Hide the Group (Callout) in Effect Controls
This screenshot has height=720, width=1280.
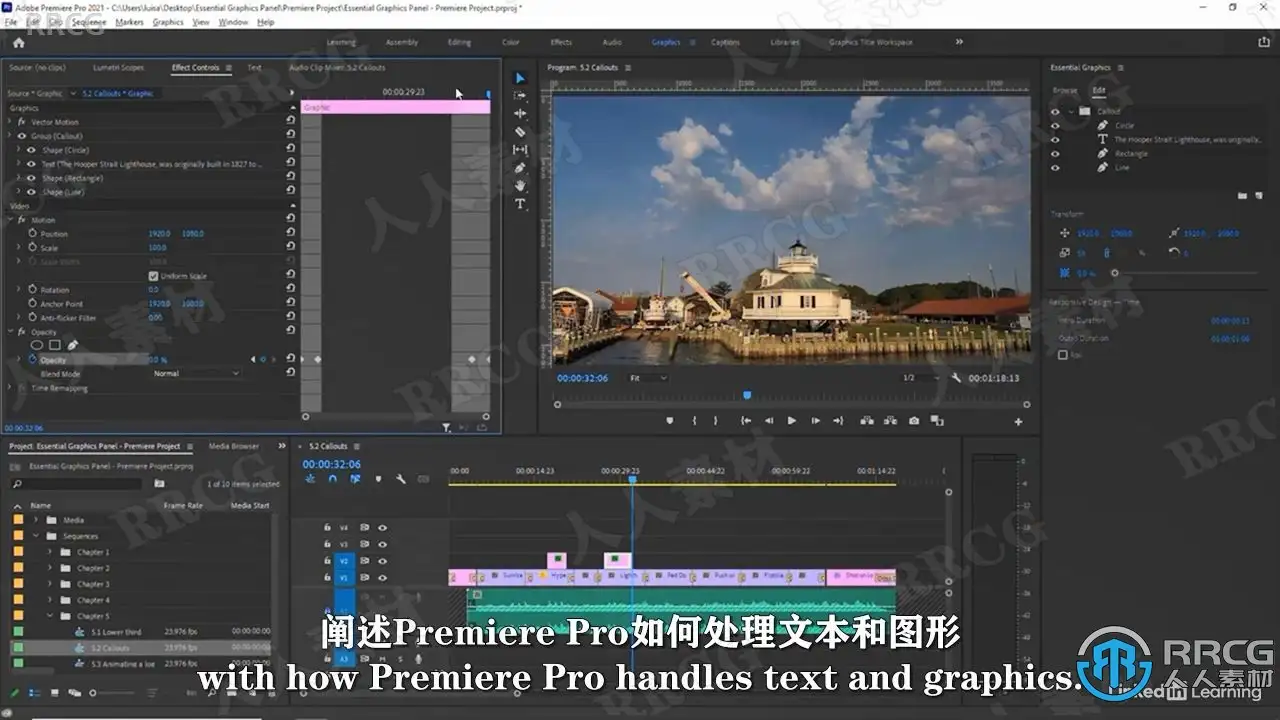[x=22, y=136]
